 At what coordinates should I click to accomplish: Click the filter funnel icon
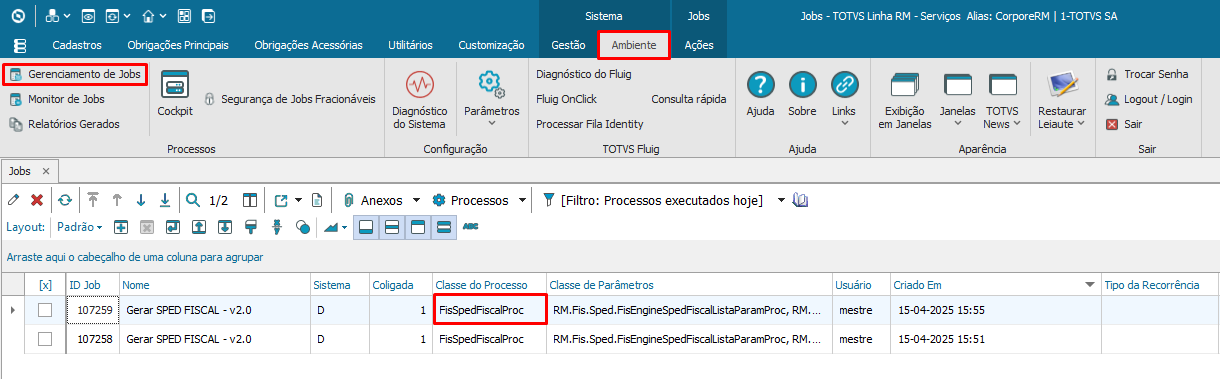point(548,200)
